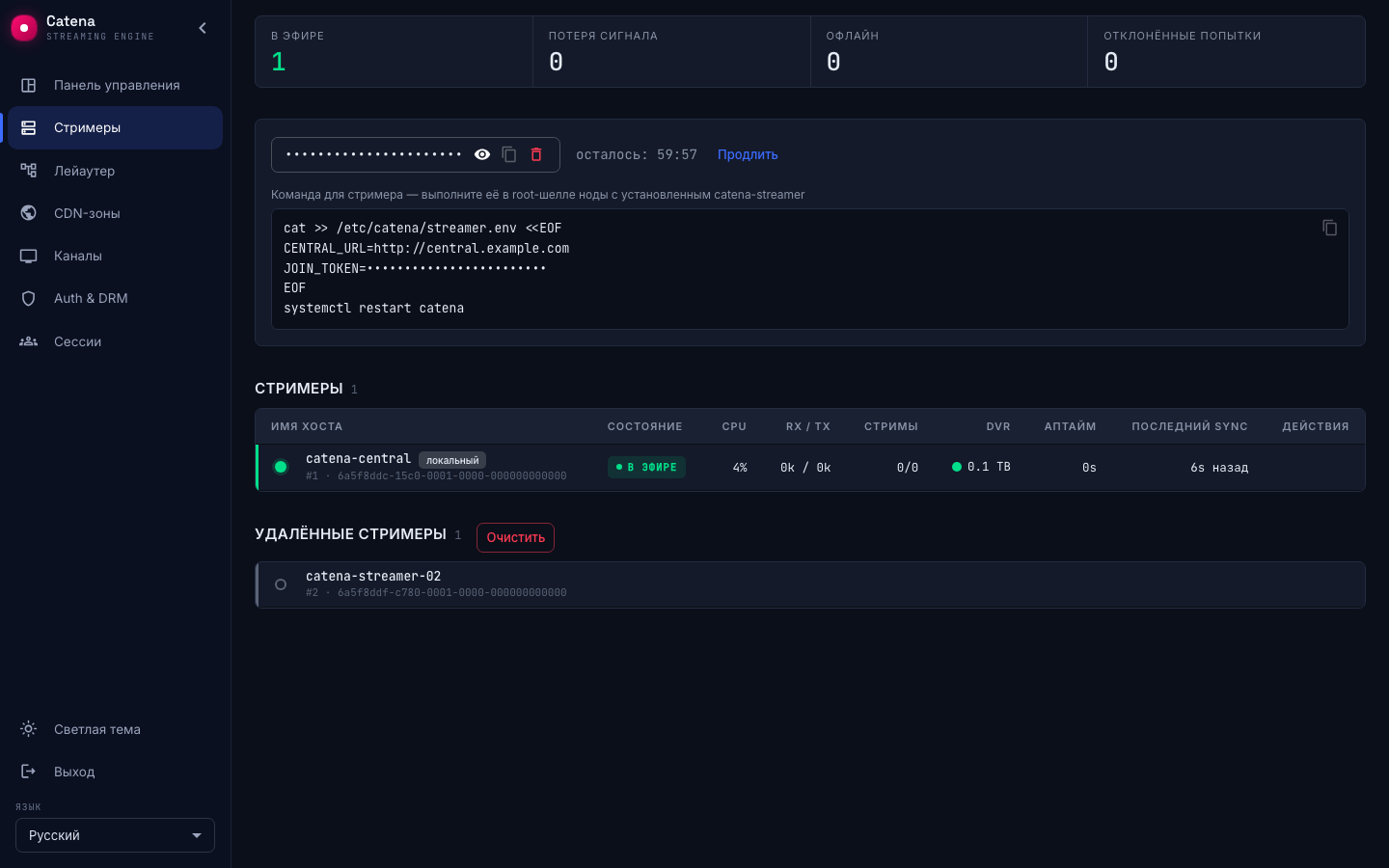Click the masked token field
Screen dimensions: 1389x868
pyautogui.click(x=373, y=154)
